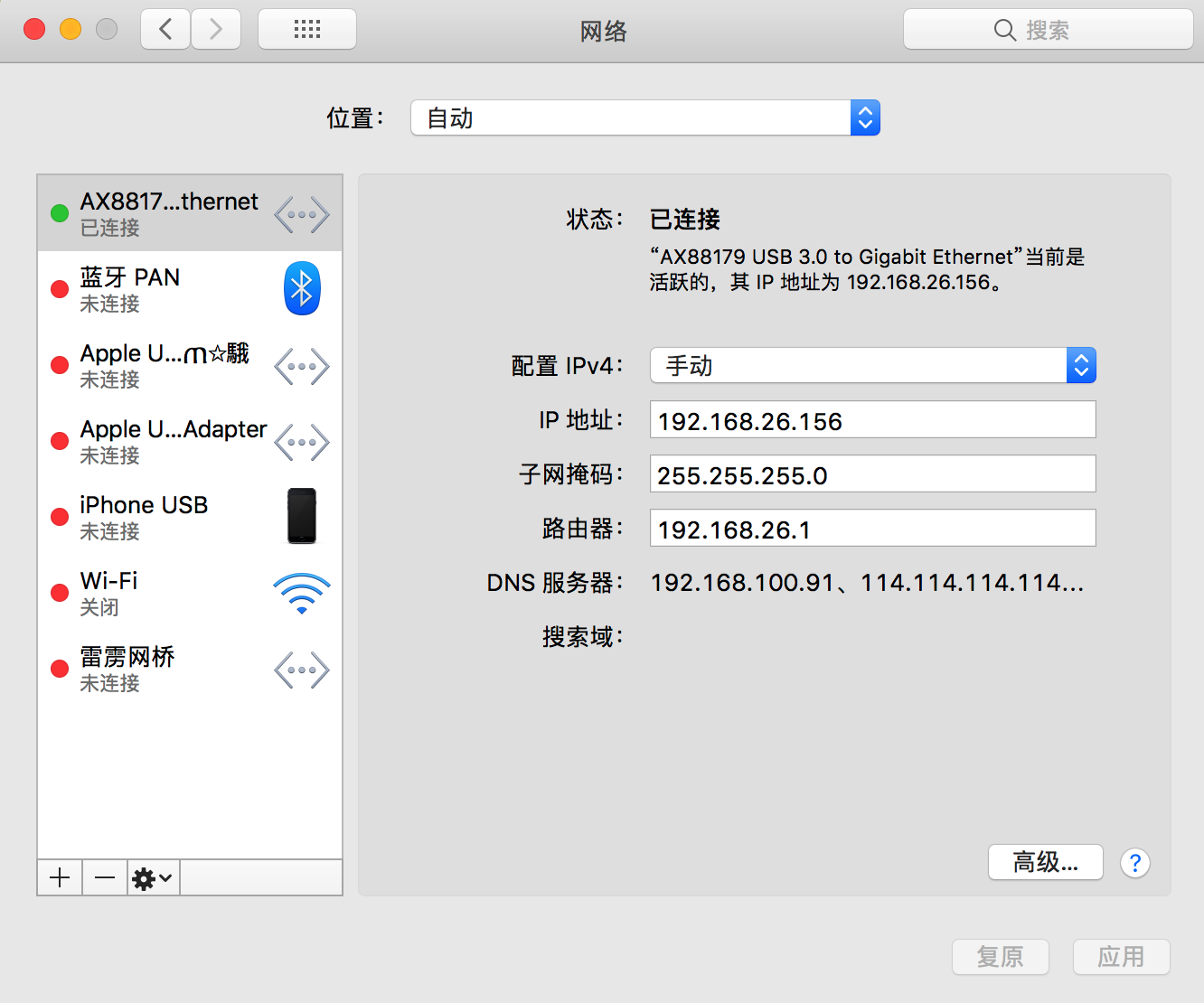Click the 应用 apply button
This screenshot has width=1204, height=1003.
(x=1121, y=957)
